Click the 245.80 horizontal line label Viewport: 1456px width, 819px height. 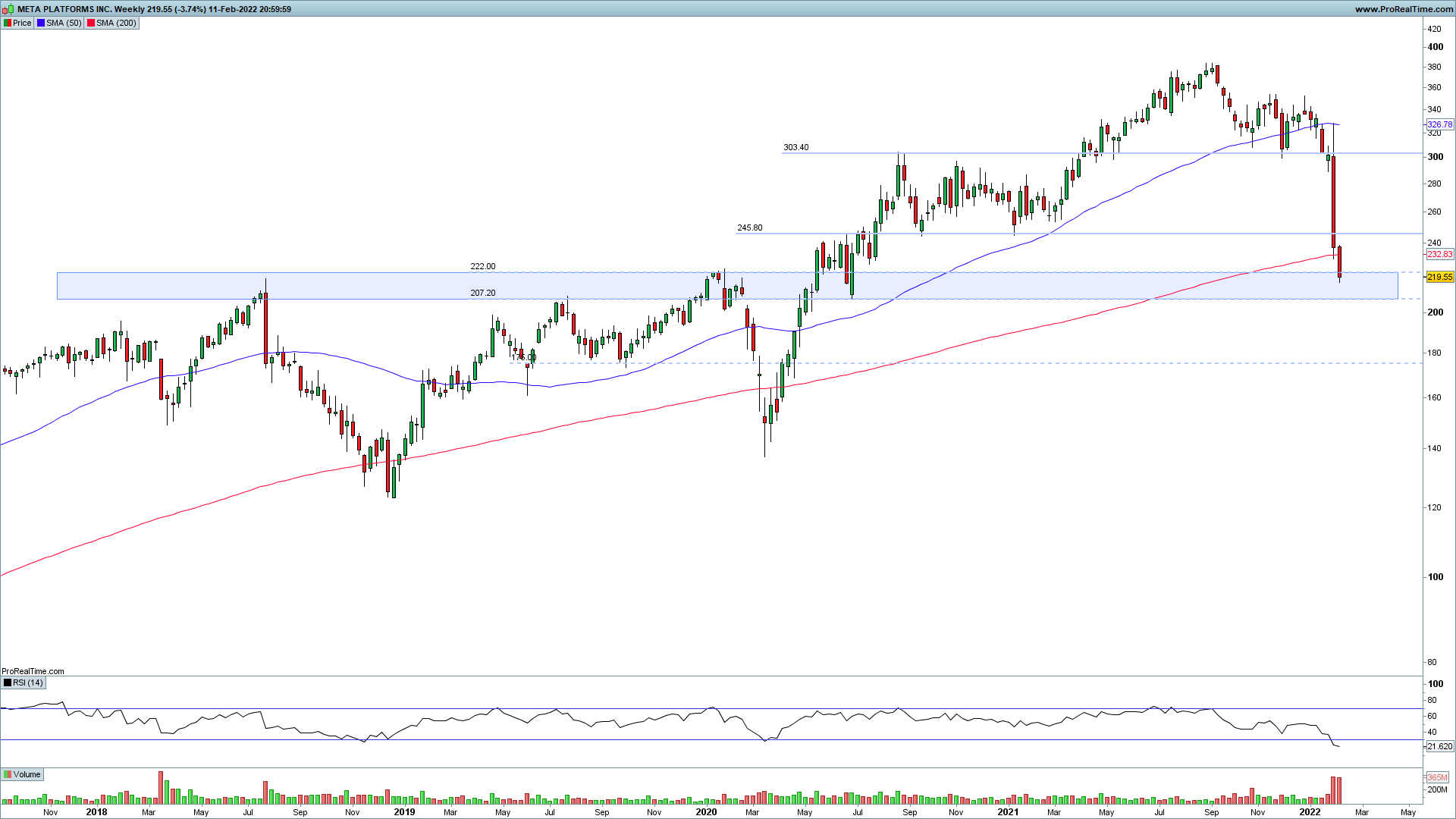749,227
